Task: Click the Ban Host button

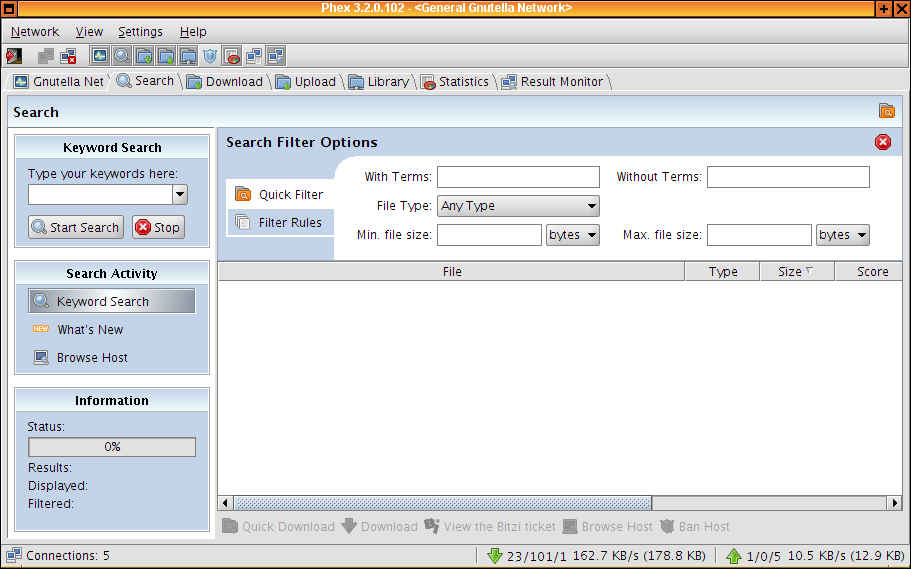Action: pyautogui.click(x=695, y=527)
